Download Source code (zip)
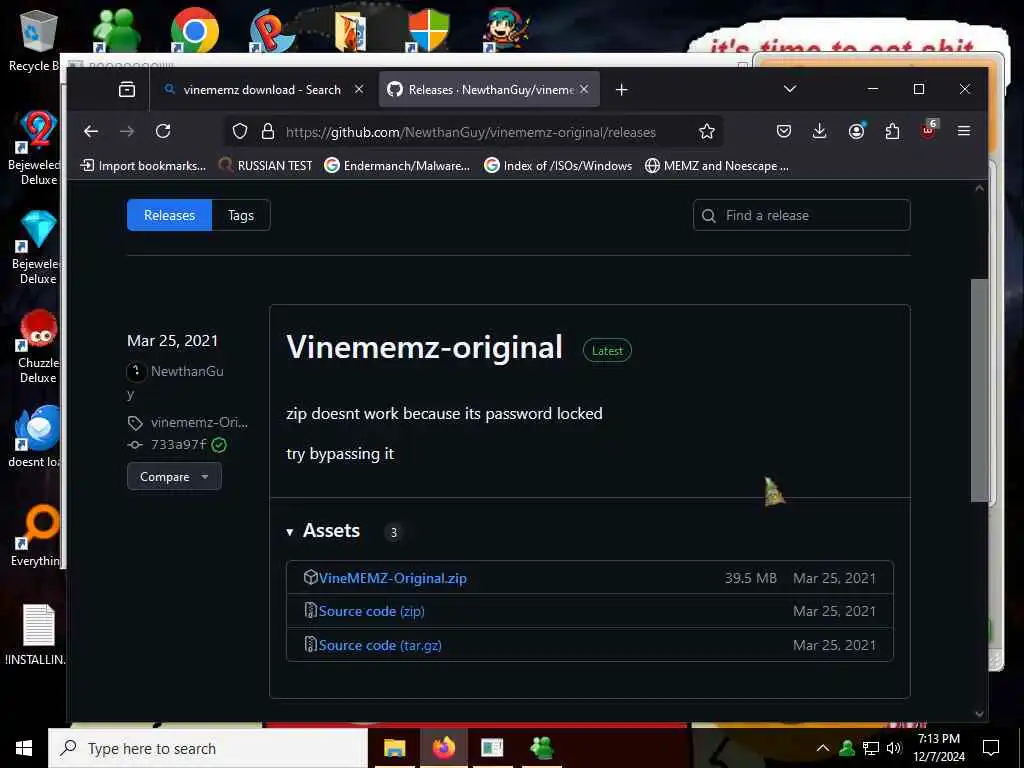The image size is (1024, 768). (371, 611)
